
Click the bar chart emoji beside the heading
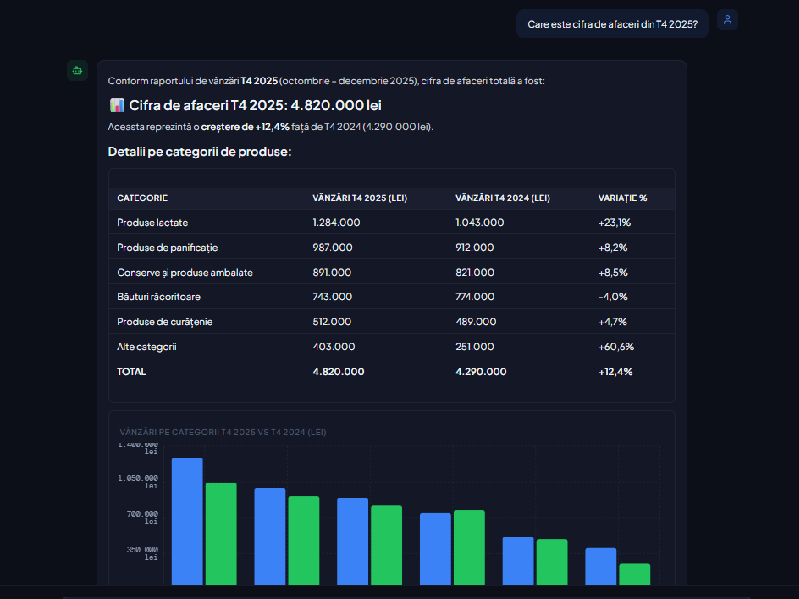coord(116,105)
